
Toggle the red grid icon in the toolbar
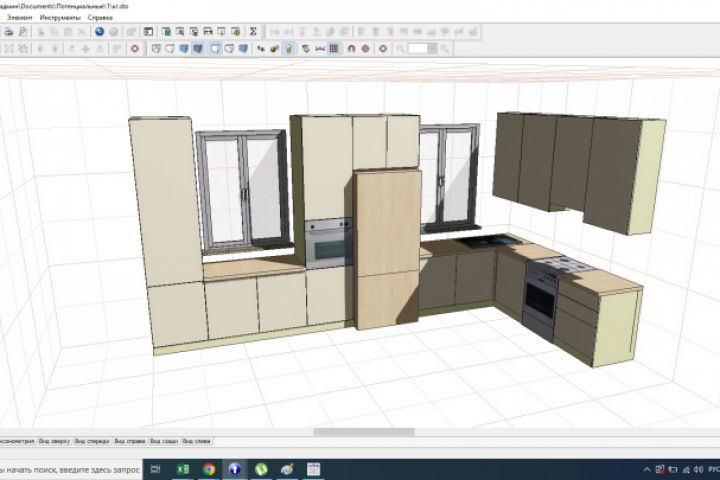(334, 48)
